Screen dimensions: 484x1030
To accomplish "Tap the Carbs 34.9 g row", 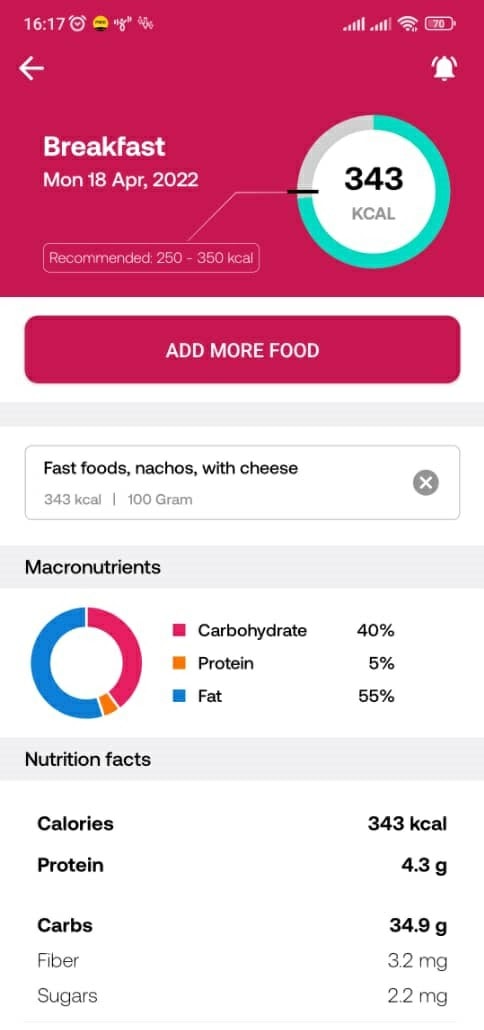I will click(x=242, y=926).
